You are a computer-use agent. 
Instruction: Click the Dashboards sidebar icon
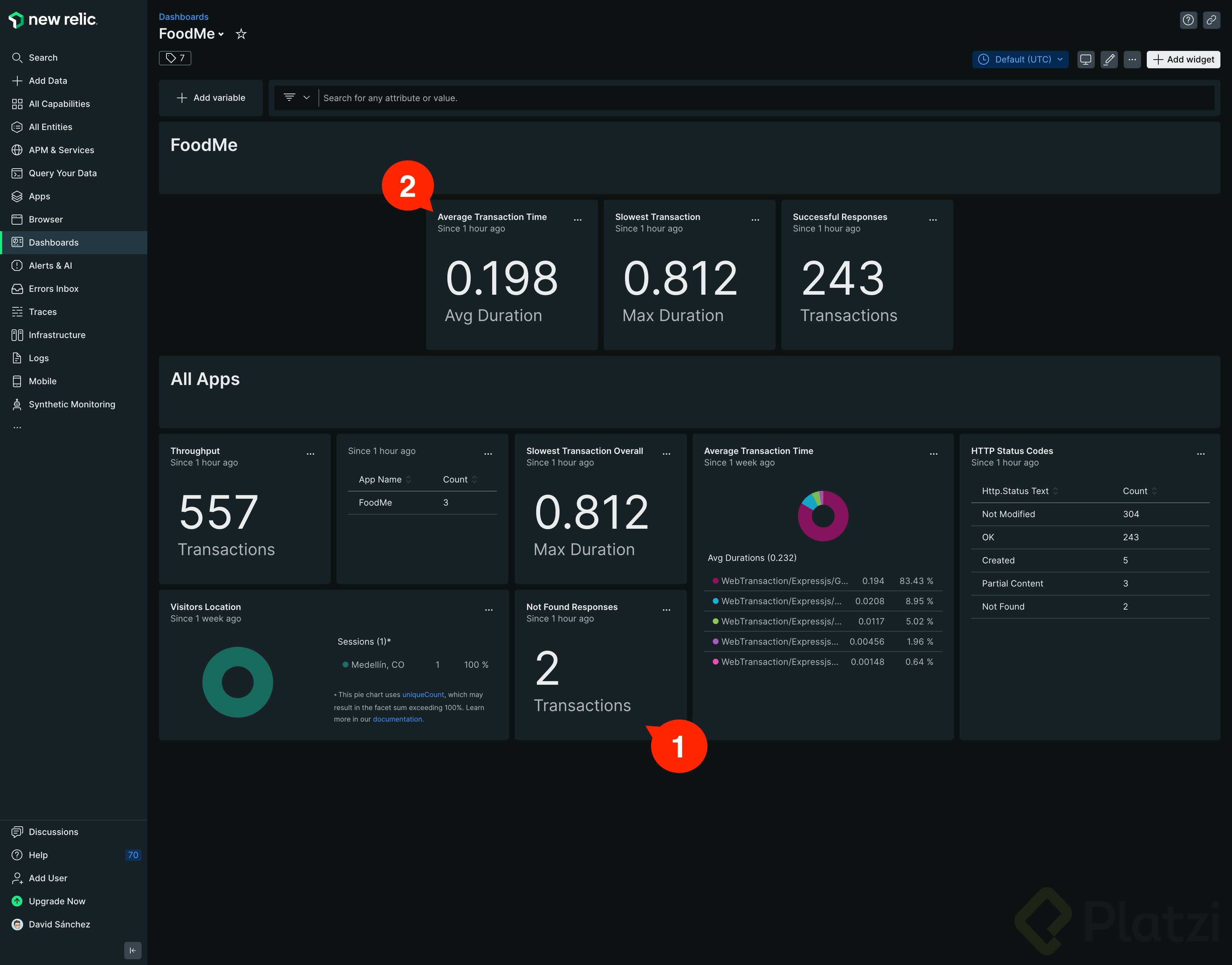pos(17,242)
